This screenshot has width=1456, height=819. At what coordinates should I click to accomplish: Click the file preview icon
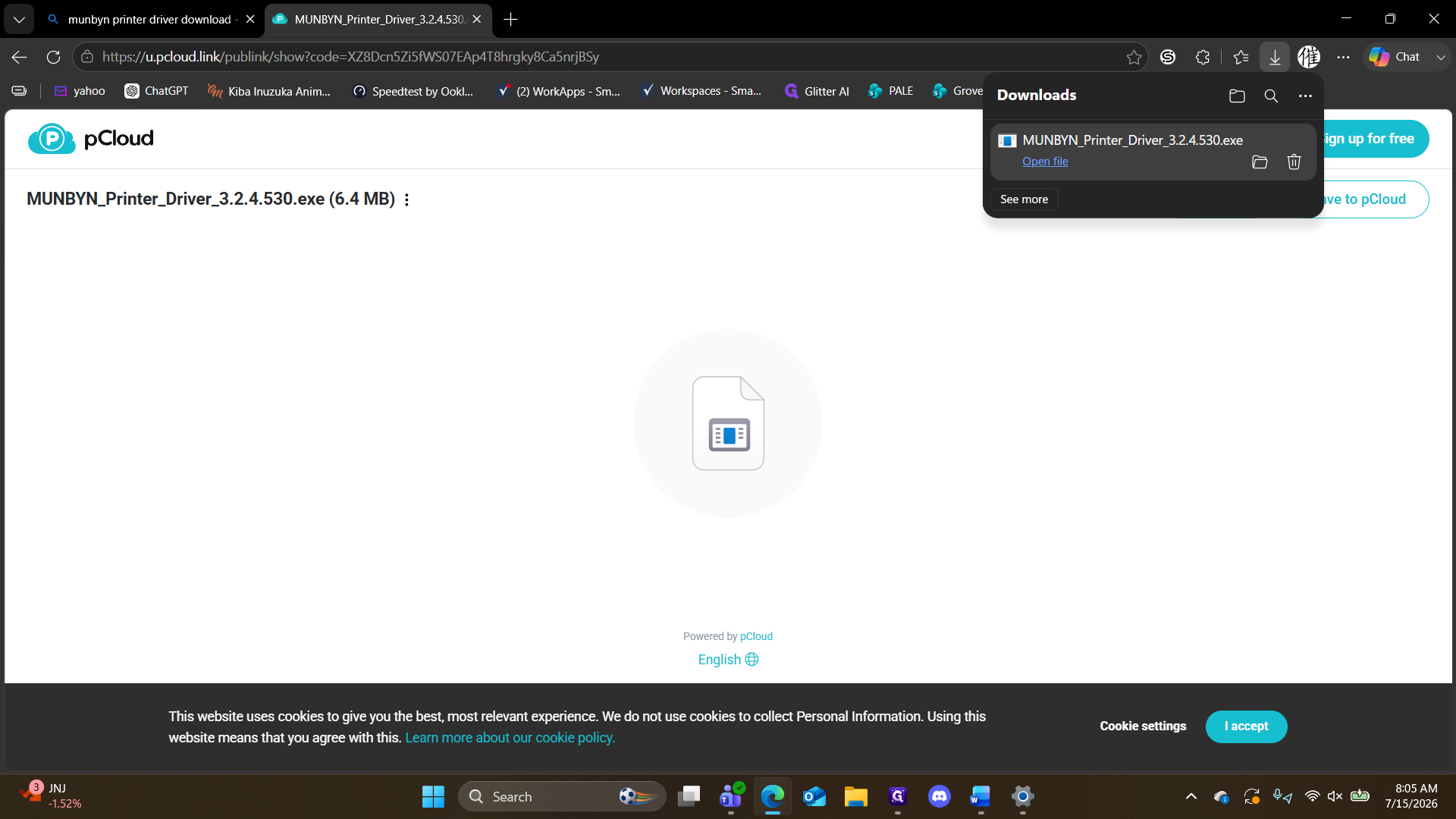click(728, 423)
